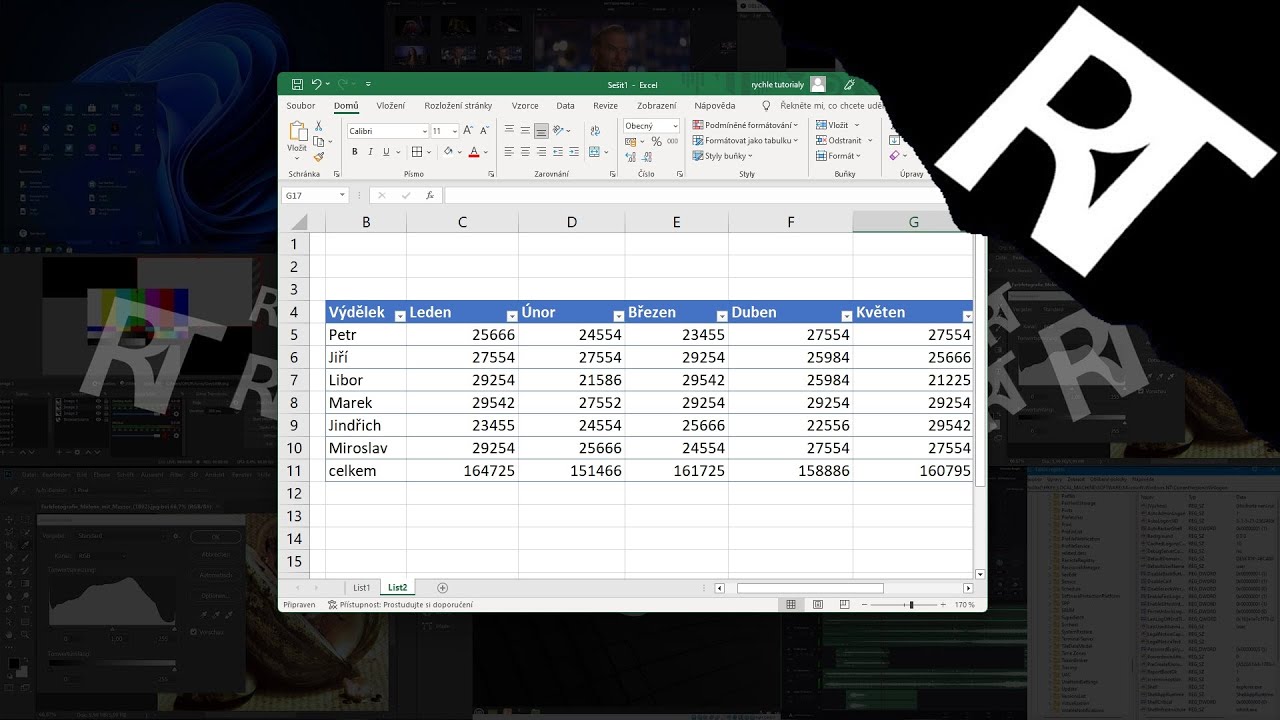Toggle Normal view in status bar
The image size is (1280, 720).
pyautogui.click(x=791, y=604)
